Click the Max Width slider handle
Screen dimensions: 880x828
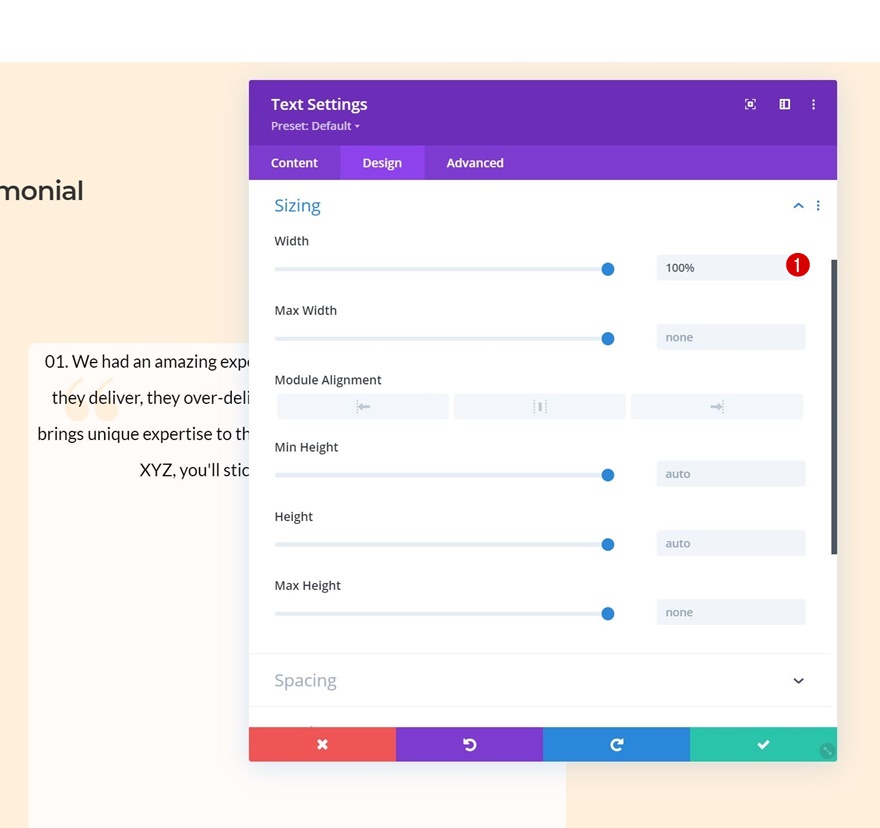pos(607,339)
